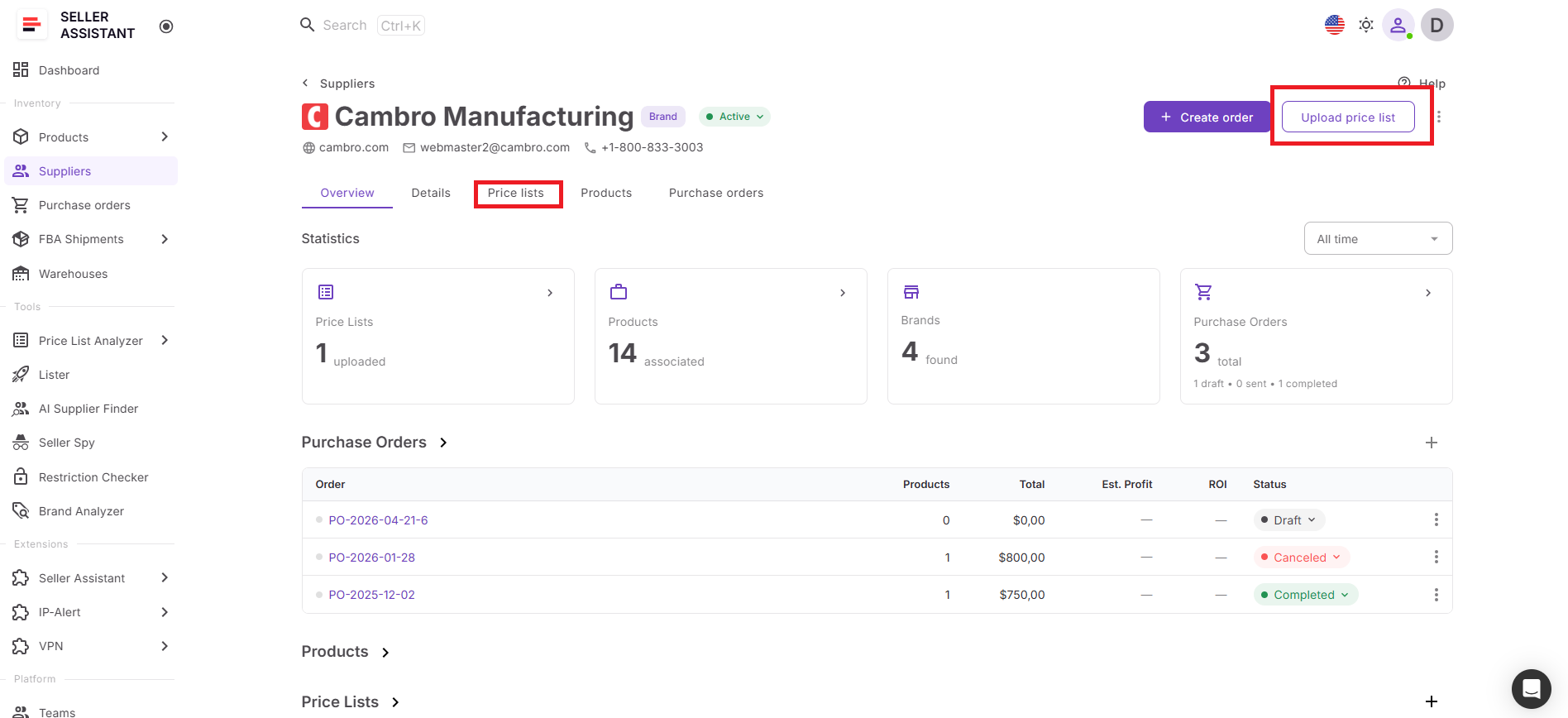Open Restriction Checker tool
Viewport: 1568px width, 718px height.
tap(93, 477)
